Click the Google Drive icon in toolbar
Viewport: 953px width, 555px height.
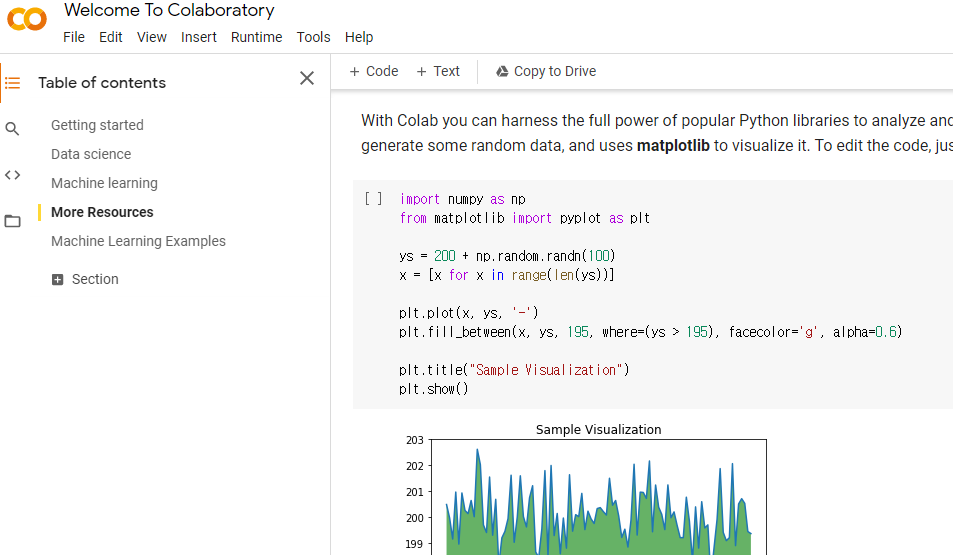click(x=502, y=72)
